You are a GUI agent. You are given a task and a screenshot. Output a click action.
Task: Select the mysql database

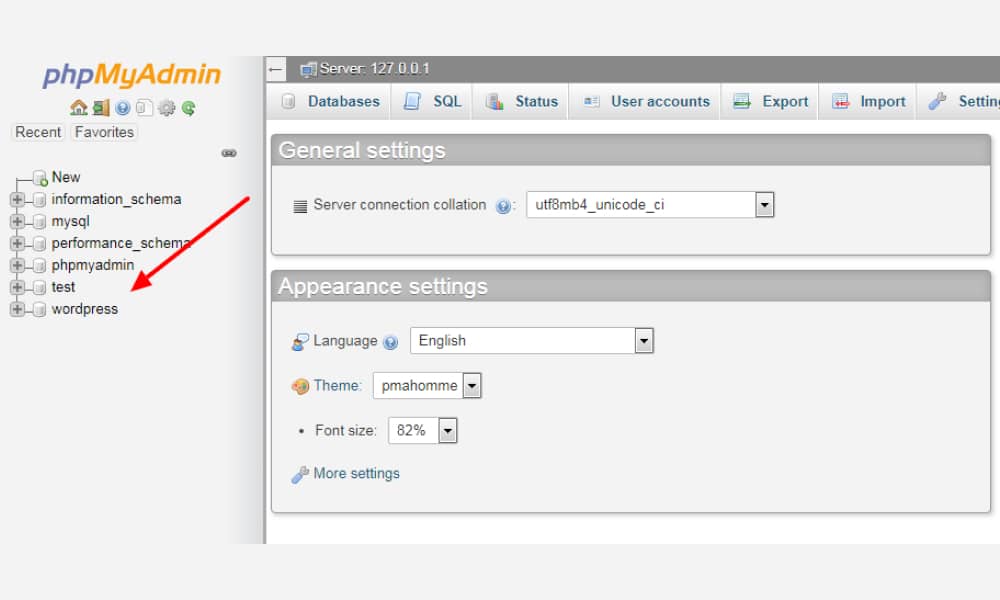70,222
